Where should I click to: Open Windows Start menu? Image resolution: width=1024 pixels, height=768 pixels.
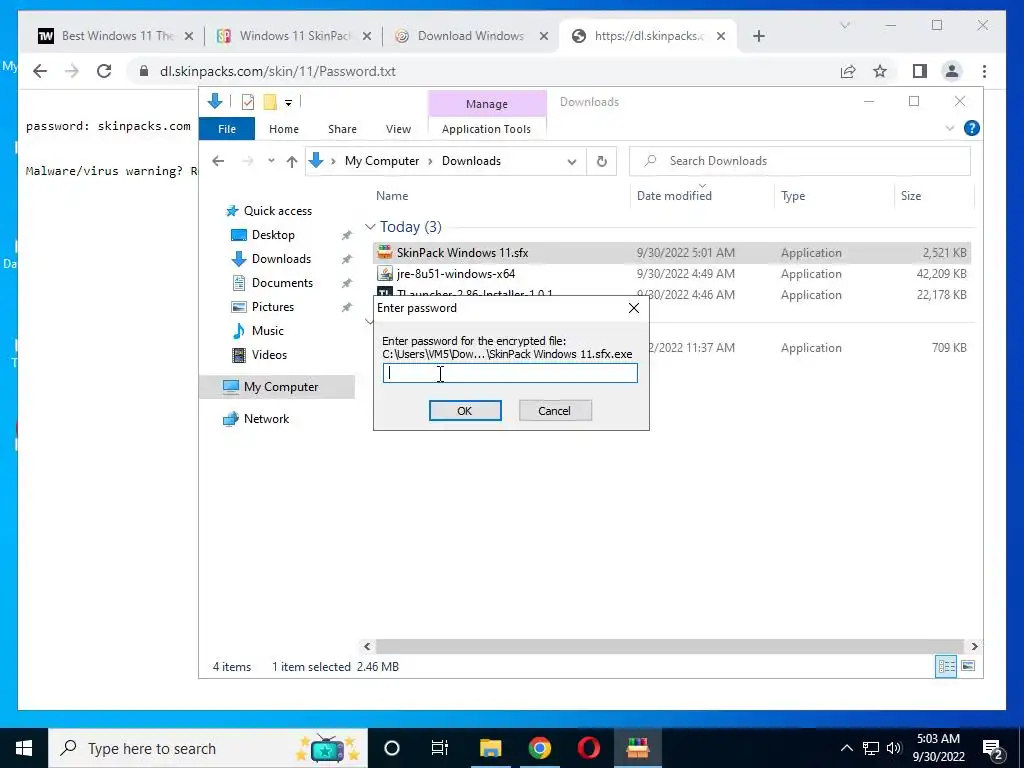coord(24,748)
